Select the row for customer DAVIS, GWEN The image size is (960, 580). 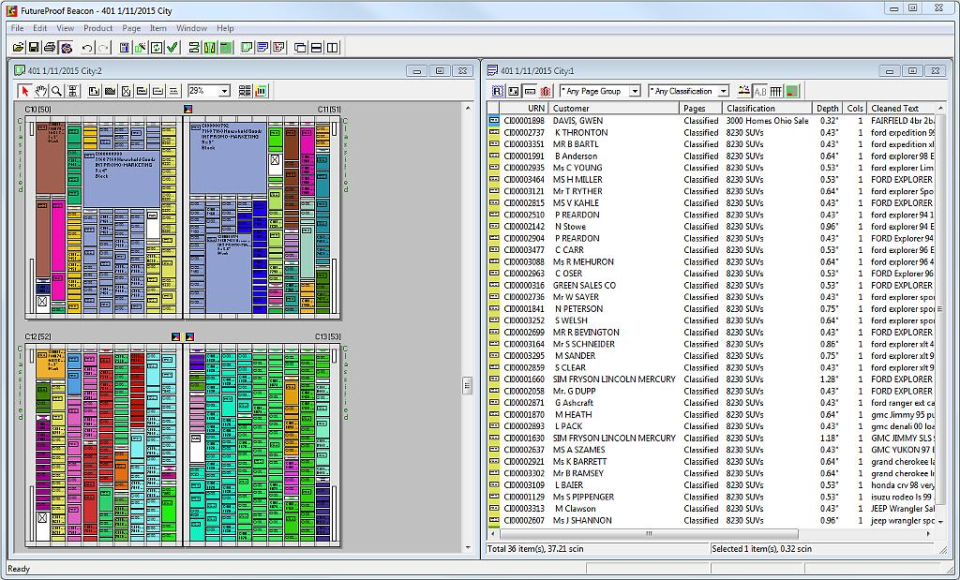(x=713, y=121)
